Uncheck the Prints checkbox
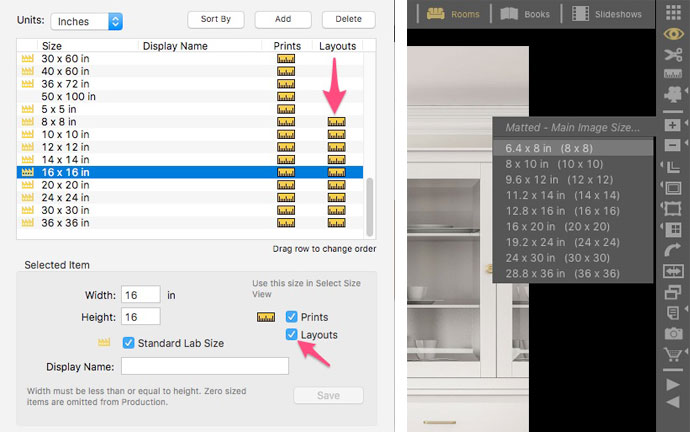Image resolution: width=690 pixels, height=432 pixels. [x=292, y=317]
